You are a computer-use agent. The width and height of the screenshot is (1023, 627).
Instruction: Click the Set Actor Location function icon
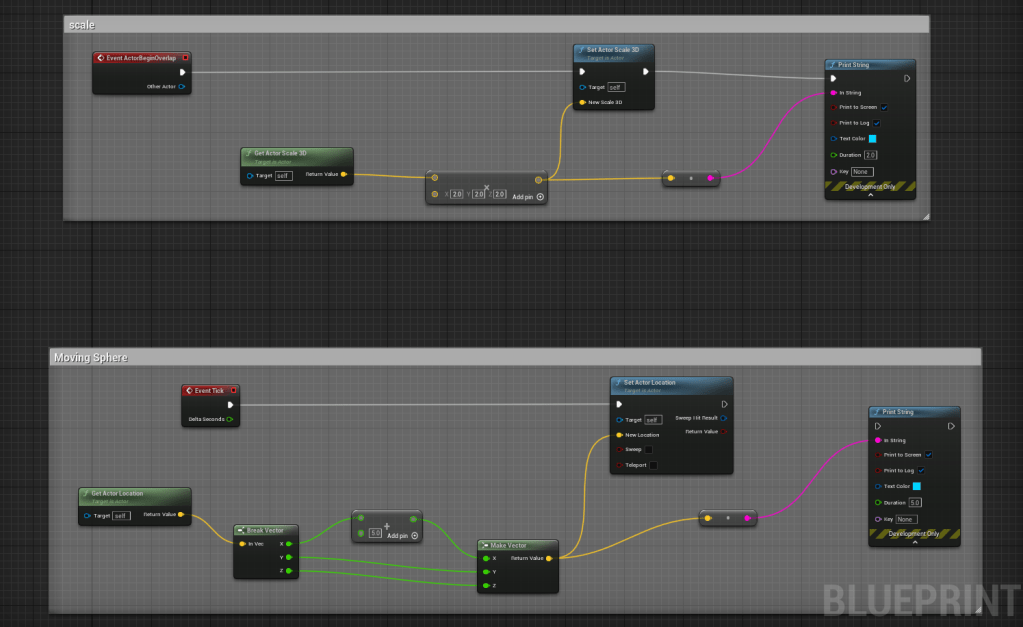click(x=618, y=383)
